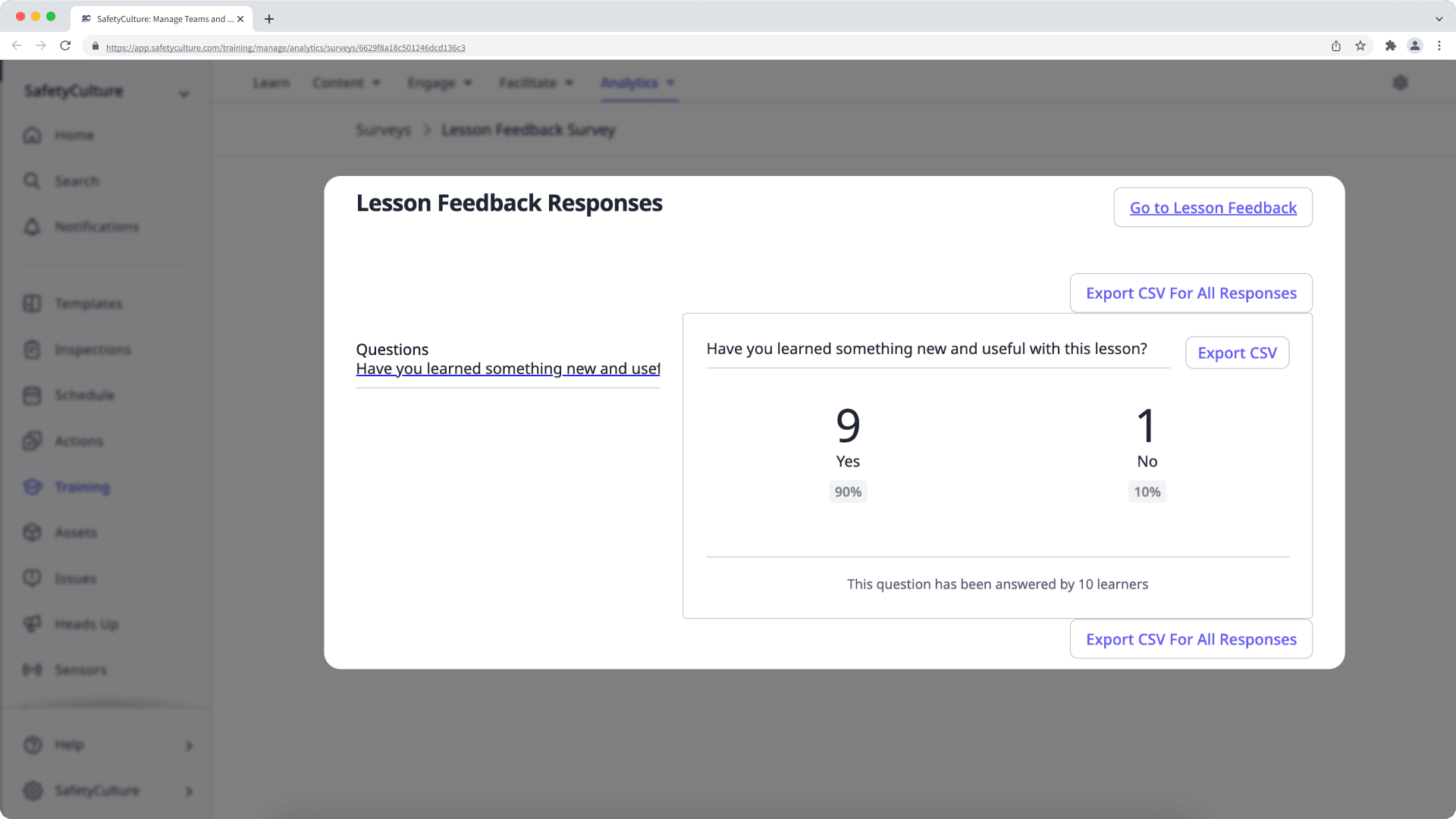The height and width of the screenshot is (819, 1456).
Task: Click the question's Export CSV button
Action: coord(1237,353)
